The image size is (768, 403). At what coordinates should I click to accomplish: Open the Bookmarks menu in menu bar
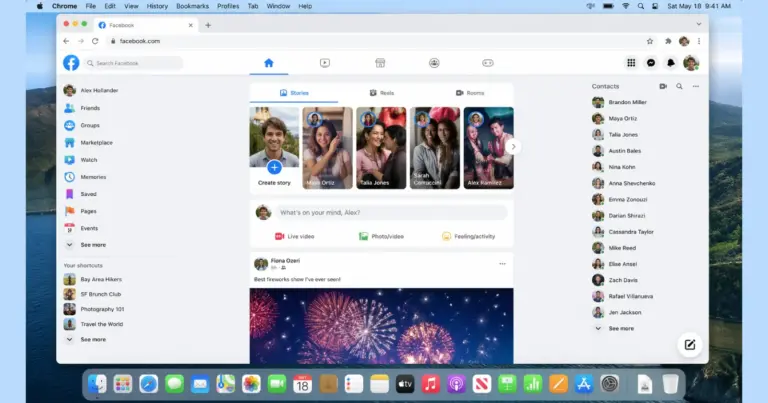pyautogui.click(x=192, y=6)
